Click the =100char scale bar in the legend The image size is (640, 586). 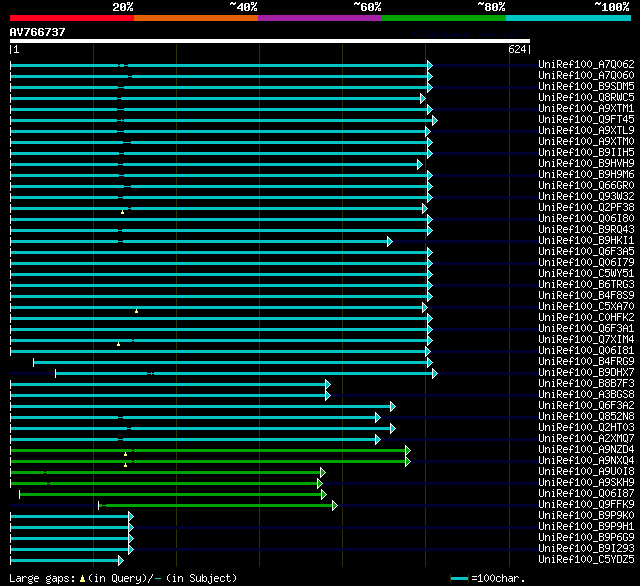[460, 578]
